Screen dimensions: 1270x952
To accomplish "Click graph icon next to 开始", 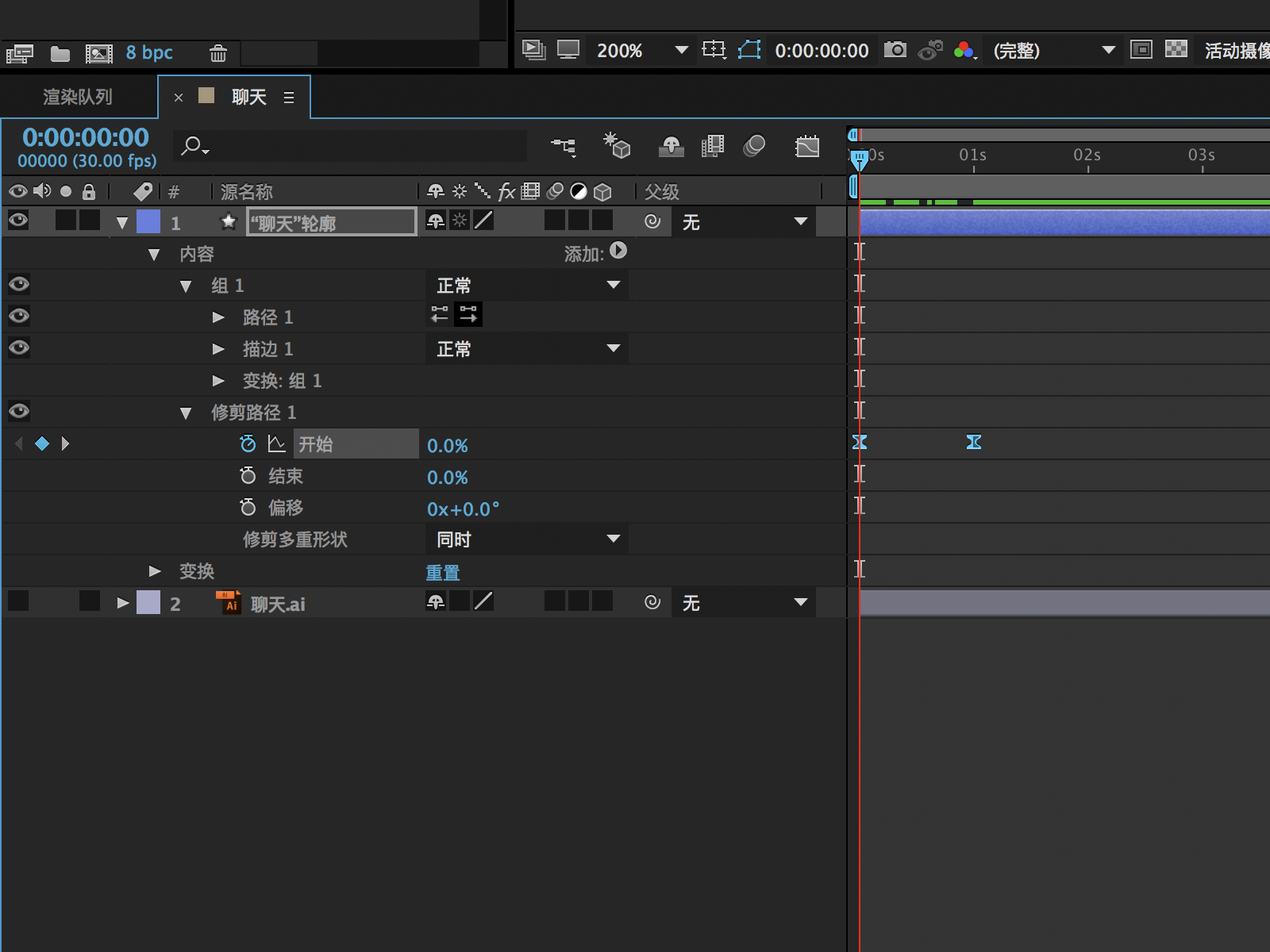I will pyautogui.click(x=276, y=443).
